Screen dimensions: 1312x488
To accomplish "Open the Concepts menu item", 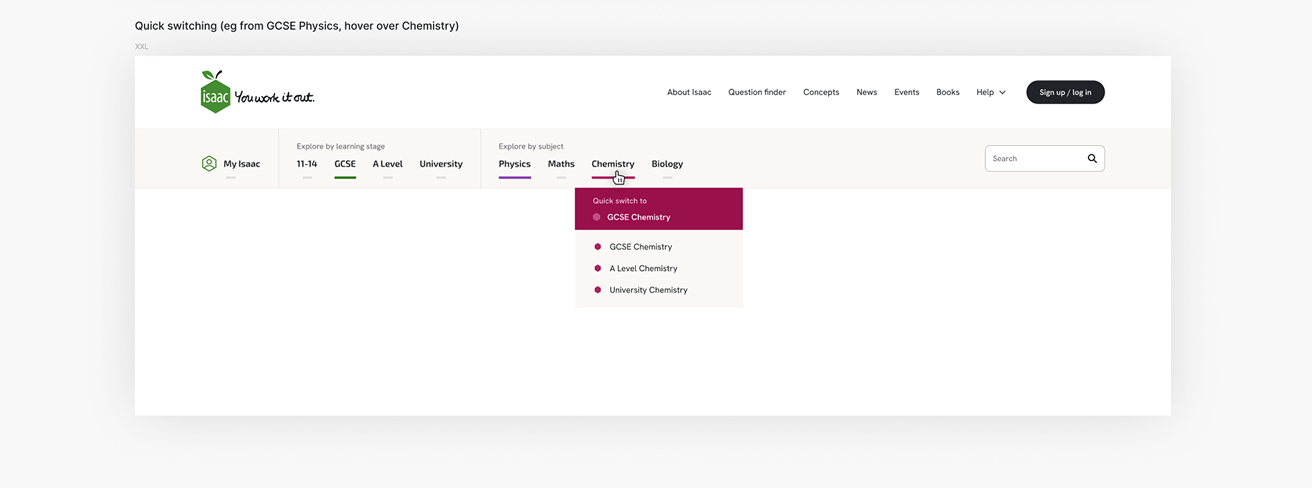I will tap(821, 92).
